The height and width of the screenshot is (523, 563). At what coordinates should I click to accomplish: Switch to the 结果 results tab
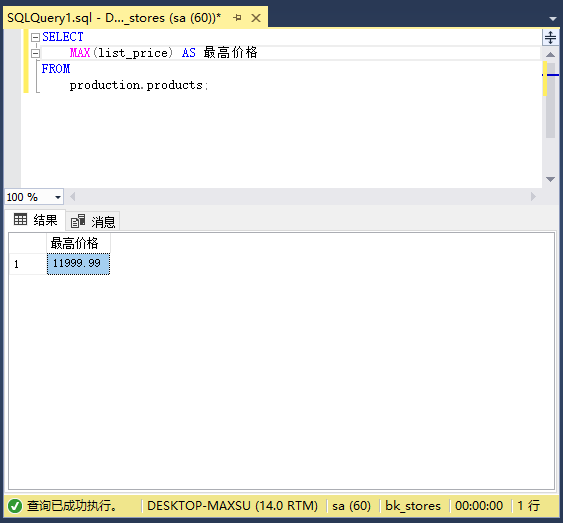point(35,220)
